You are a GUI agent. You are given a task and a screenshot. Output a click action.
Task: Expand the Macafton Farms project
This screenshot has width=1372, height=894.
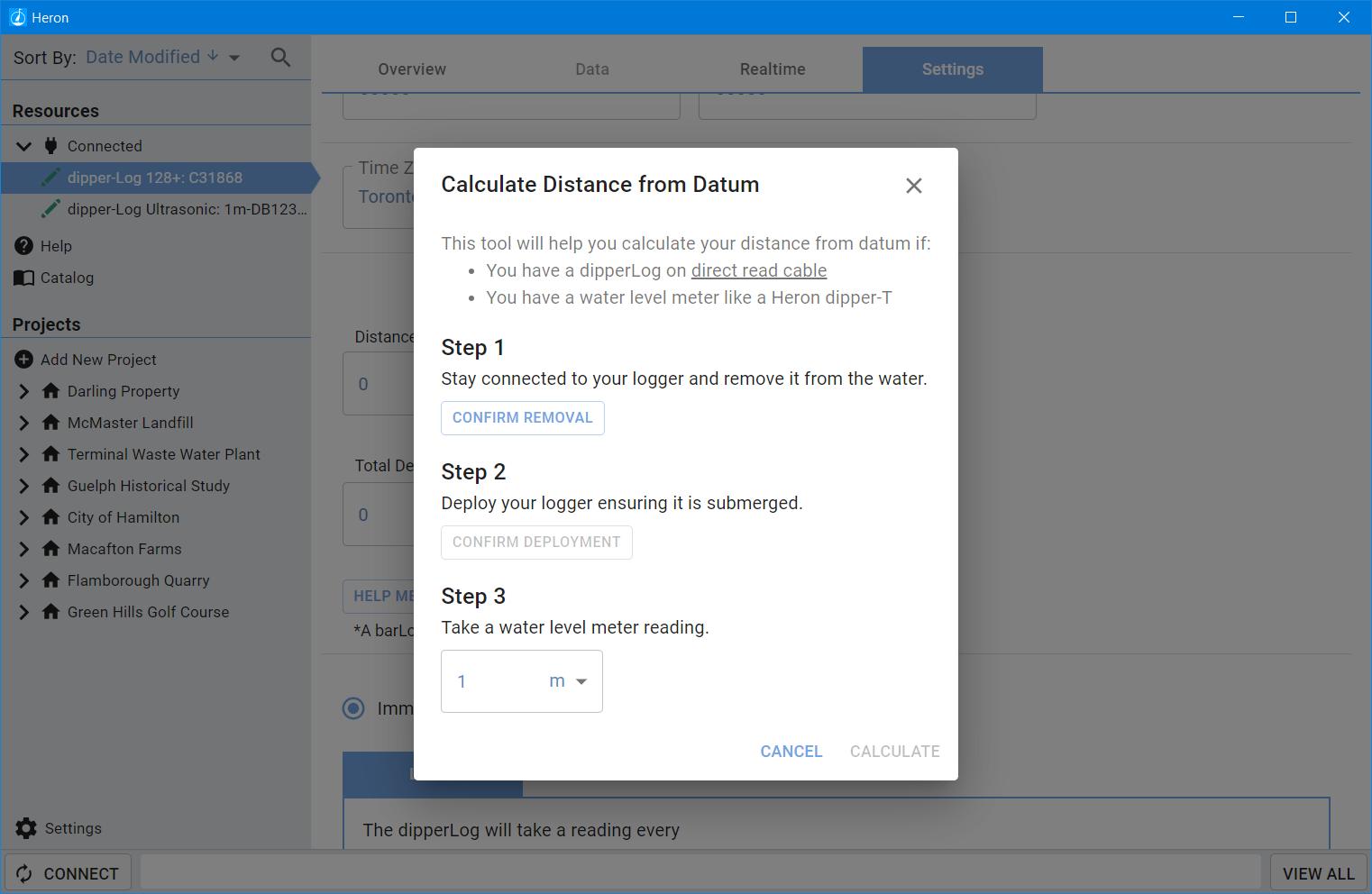coord(24,549)
